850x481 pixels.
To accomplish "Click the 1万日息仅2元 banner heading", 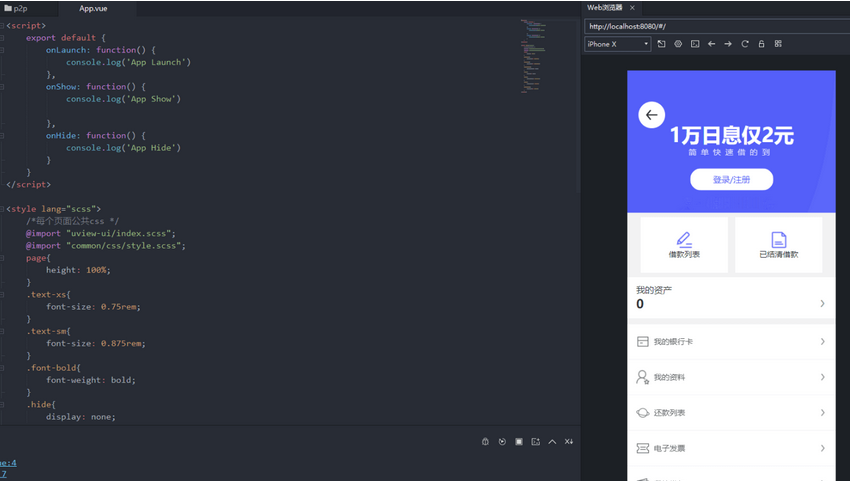I will coord(731,135).
